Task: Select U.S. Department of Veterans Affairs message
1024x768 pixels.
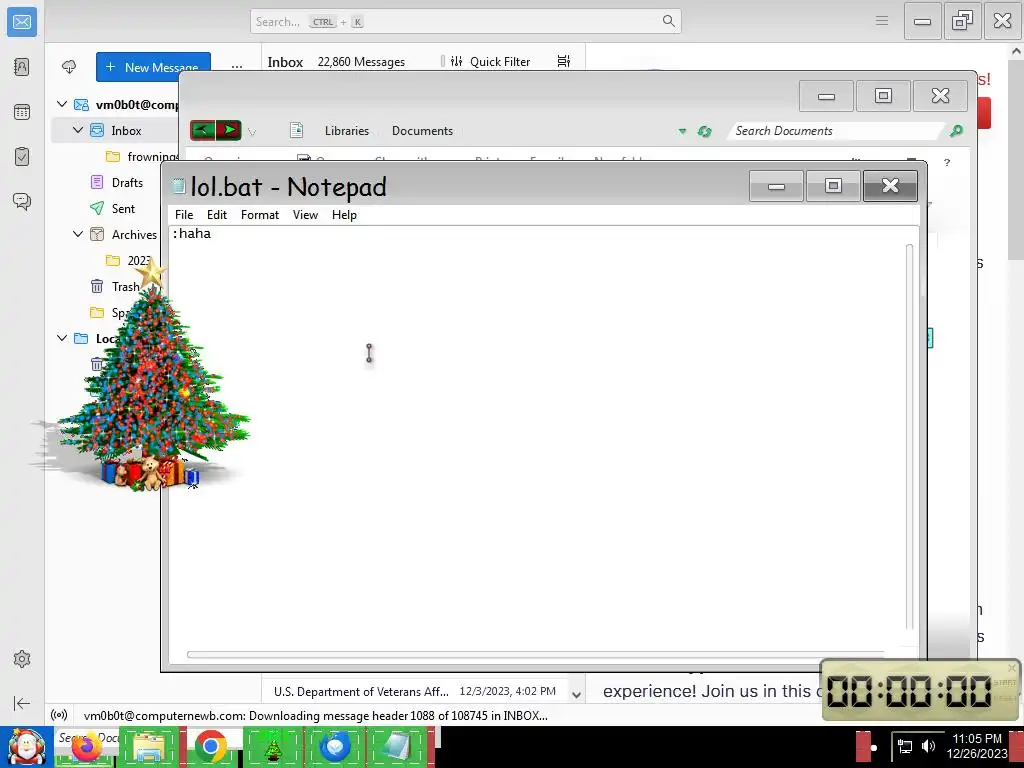Action: point(415,691)
